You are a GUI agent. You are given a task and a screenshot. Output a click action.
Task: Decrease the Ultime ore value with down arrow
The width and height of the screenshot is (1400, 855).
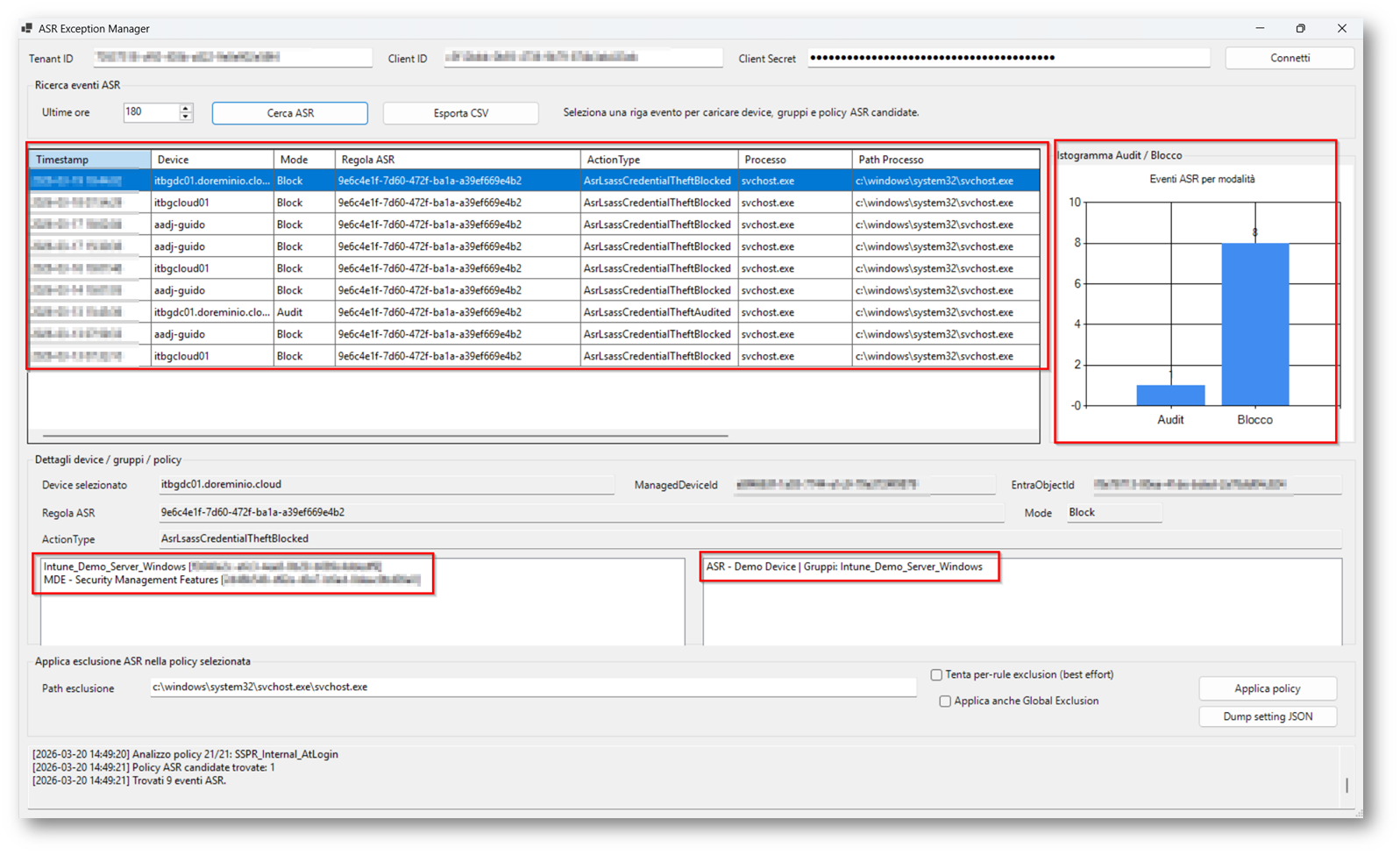click(x=186, y=117)
